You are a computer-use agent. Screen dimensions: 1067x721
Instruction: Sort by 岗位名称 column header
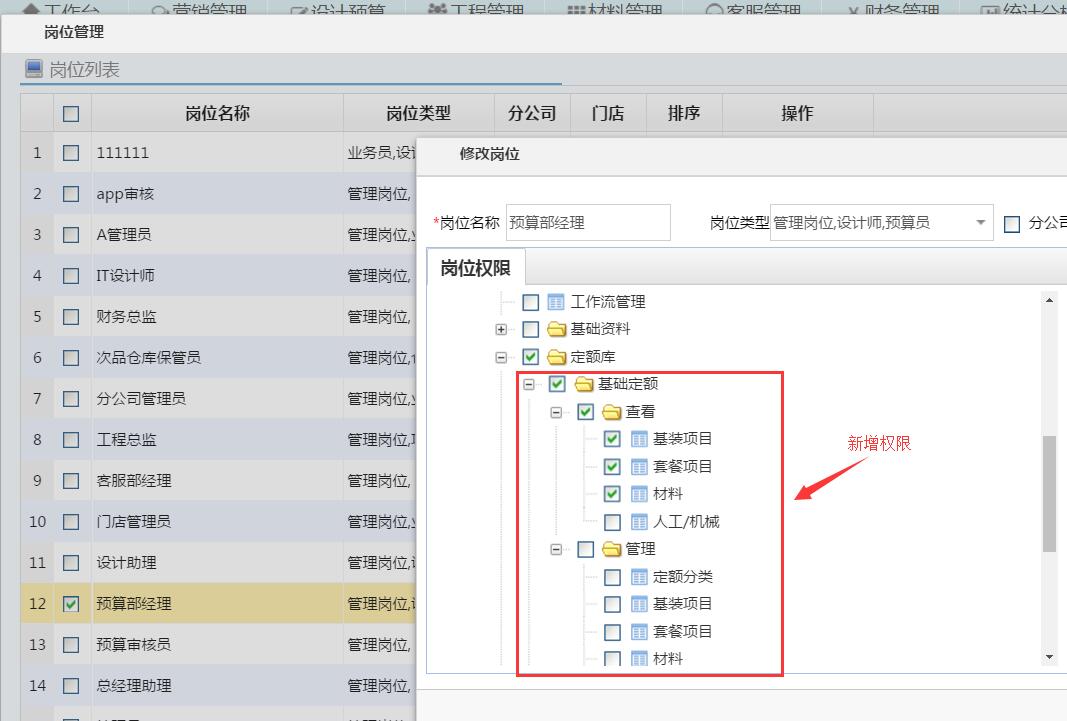click(217, 113)
